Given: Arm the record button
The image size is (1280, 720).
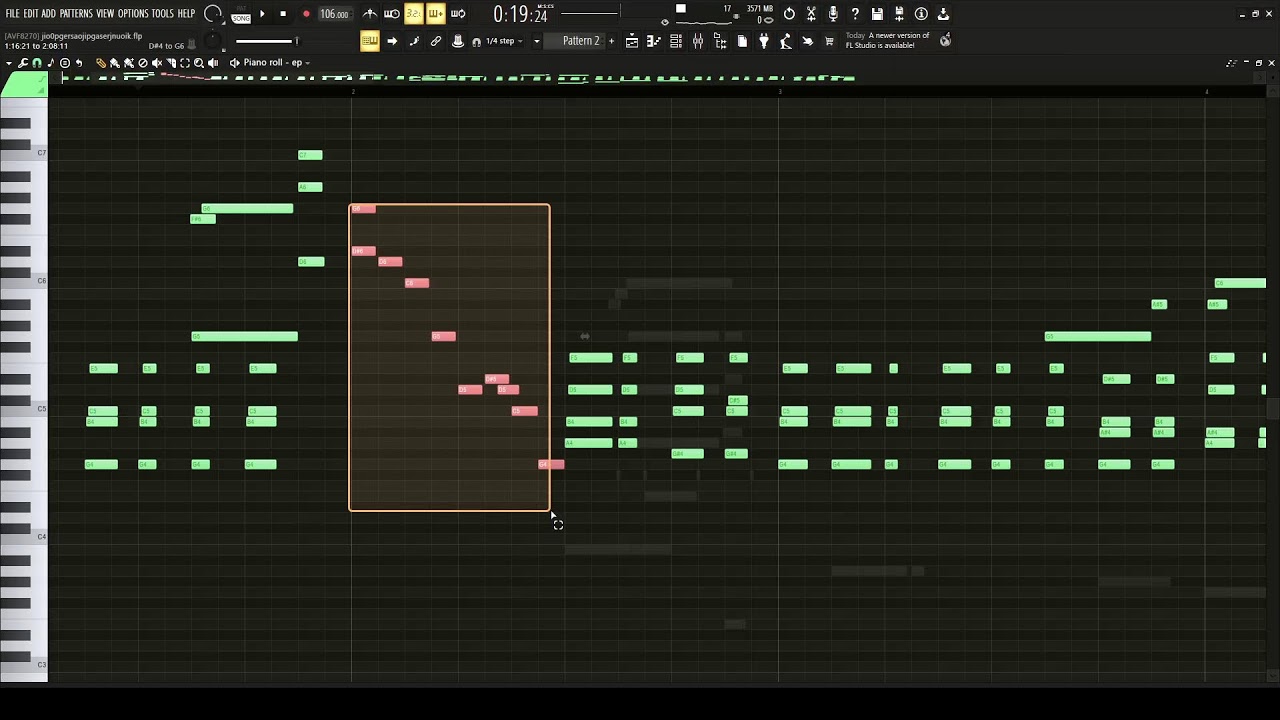Looking at the screenshot, I should (x=306, y=14).
